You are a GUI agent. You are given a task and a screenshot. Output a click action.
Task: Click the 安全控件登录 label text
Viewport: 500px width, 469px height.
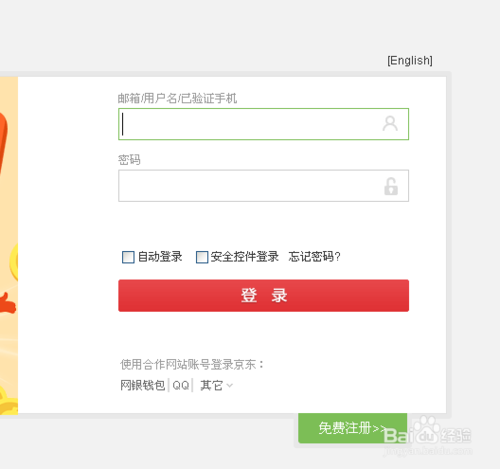[245, 257]
